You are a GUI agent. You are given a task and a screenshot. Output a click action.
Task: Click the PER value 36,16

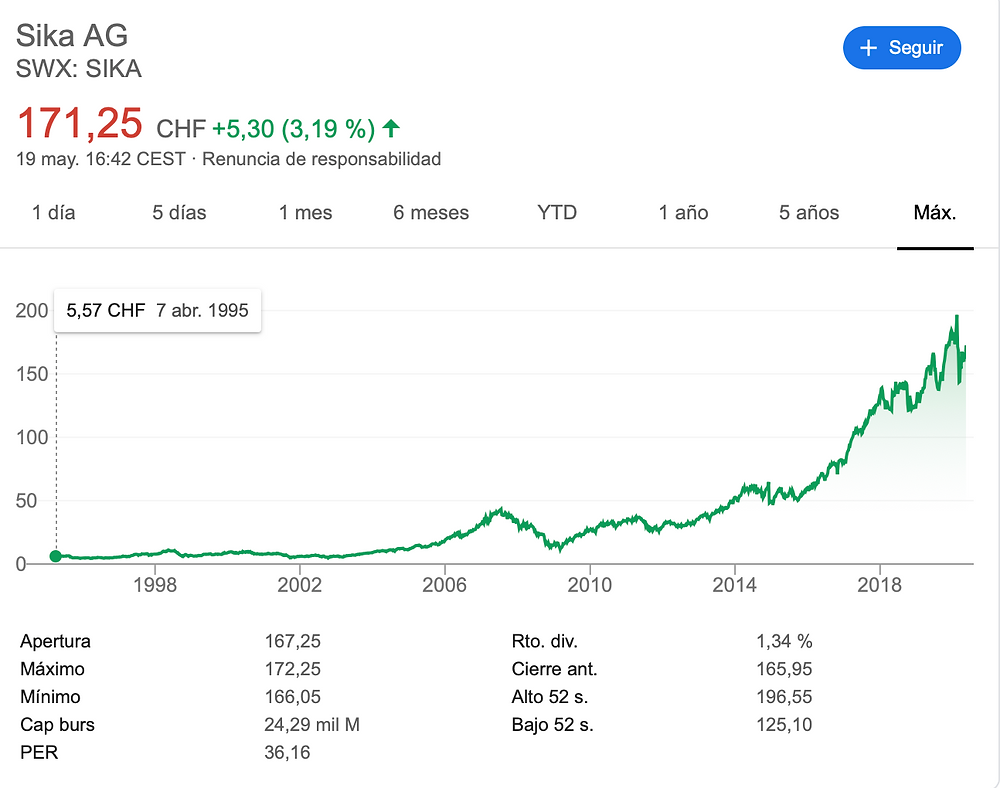pyautogui.click(x=288, y=752)
